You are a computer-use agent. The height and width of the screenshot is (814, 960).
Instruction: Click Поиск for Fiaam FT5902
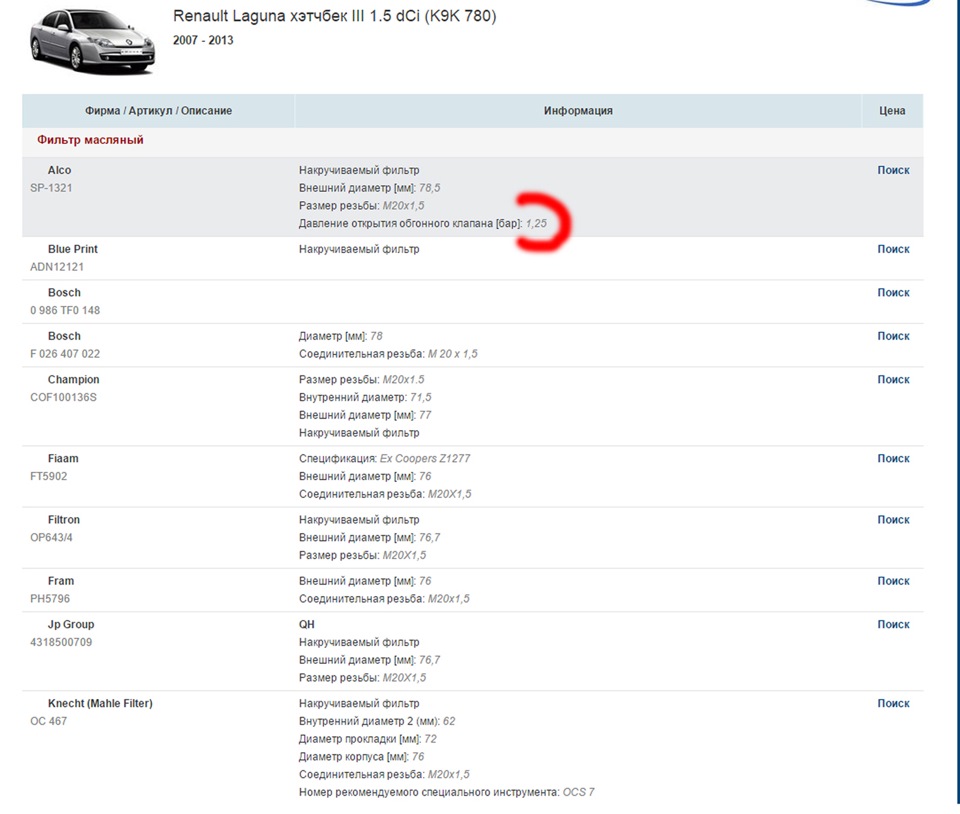point(893,458)
